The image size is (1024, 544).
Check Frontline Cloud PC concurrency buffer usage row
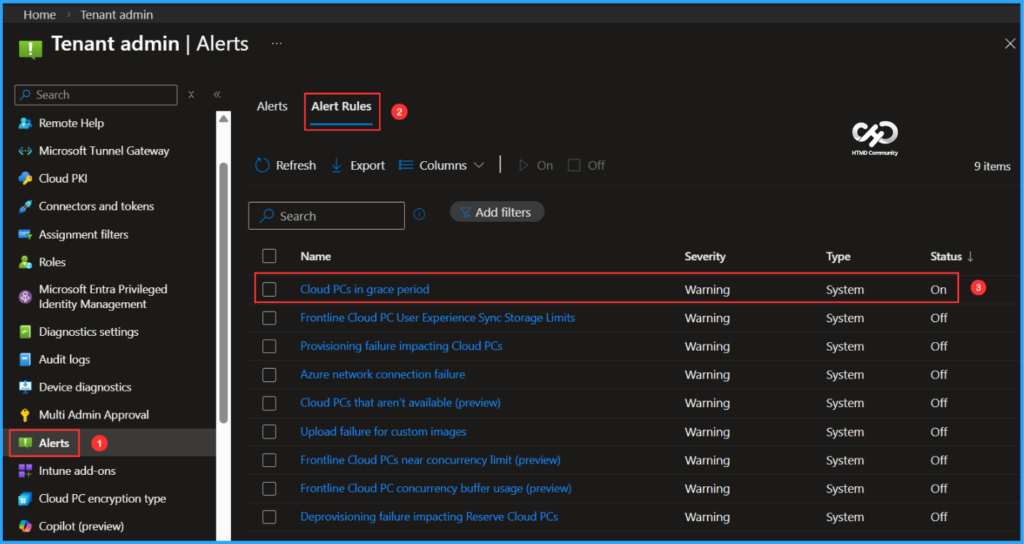point(269,488)
